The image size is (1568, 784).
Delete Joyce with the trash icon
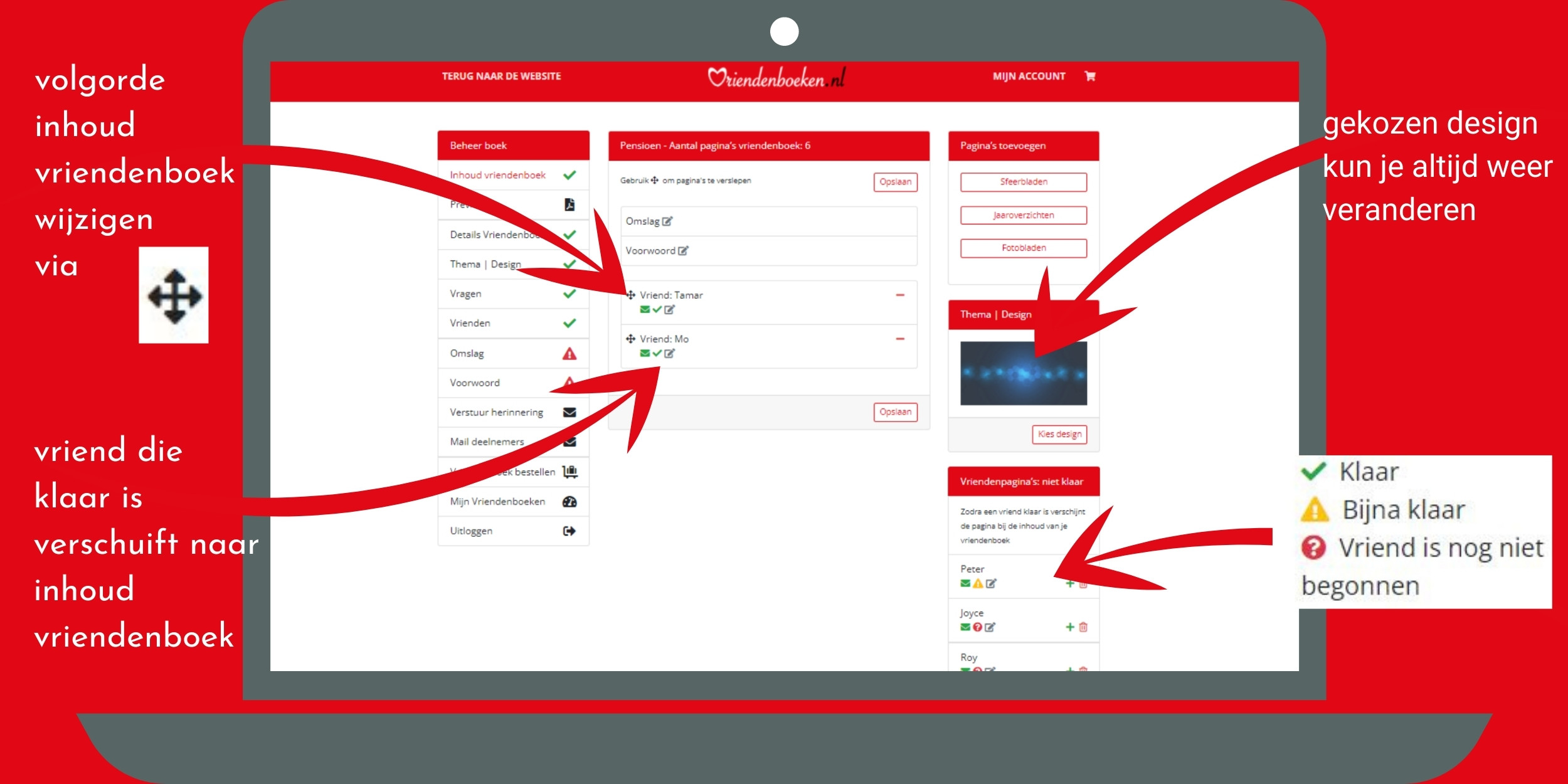point(1083,627)
